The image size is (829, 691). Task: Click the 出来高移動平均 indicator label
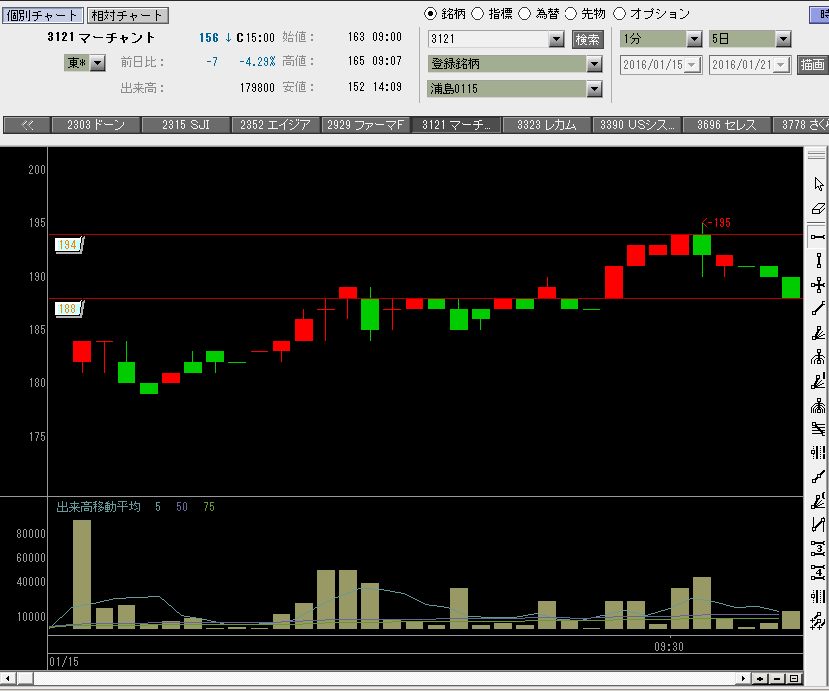tap(98, 507)
